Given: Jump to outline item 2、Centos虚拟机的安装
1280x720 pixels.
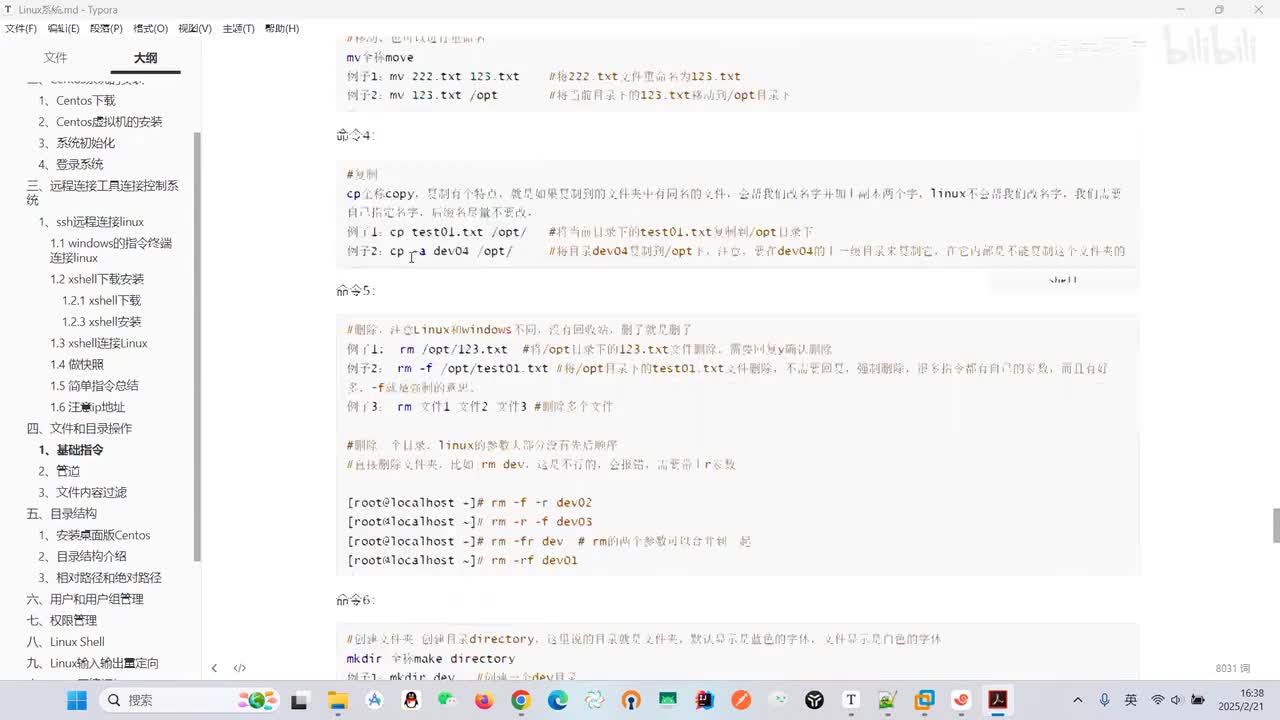Looking at the screenshot, I should tap(100, 122).
